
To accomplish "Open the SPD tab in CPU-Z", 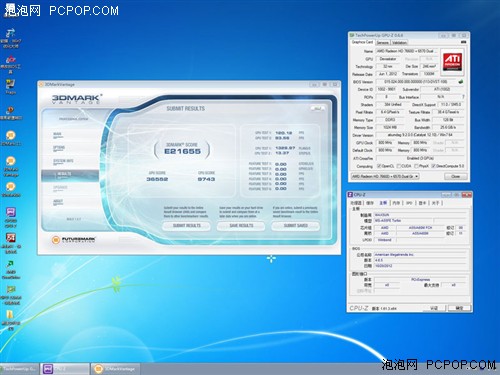I will [409, 203].
